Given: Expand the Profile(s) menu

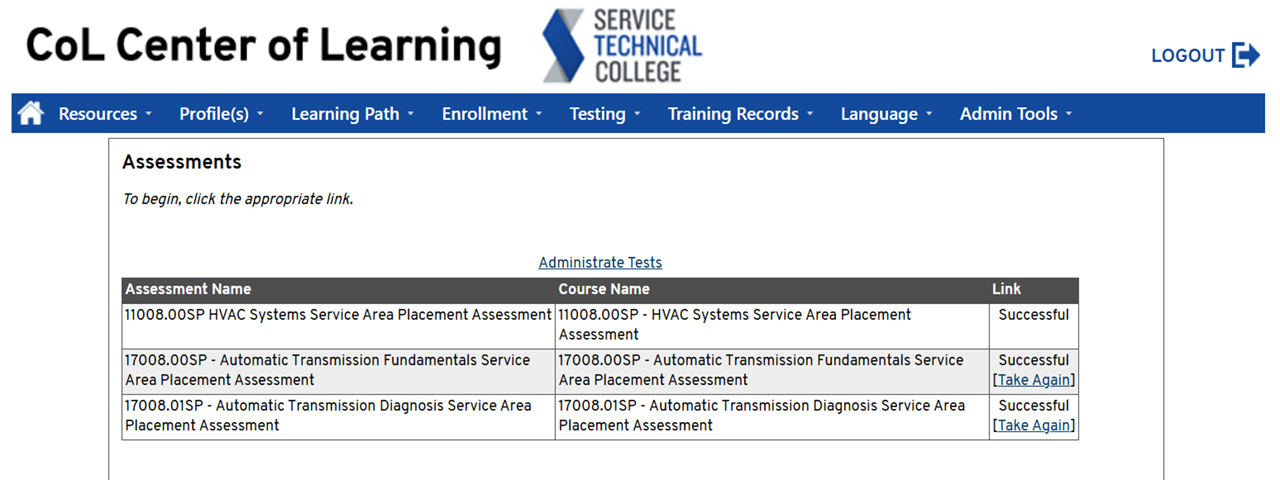Looking at the screenshot, I should pyautogui.click(x=222, y=114).
